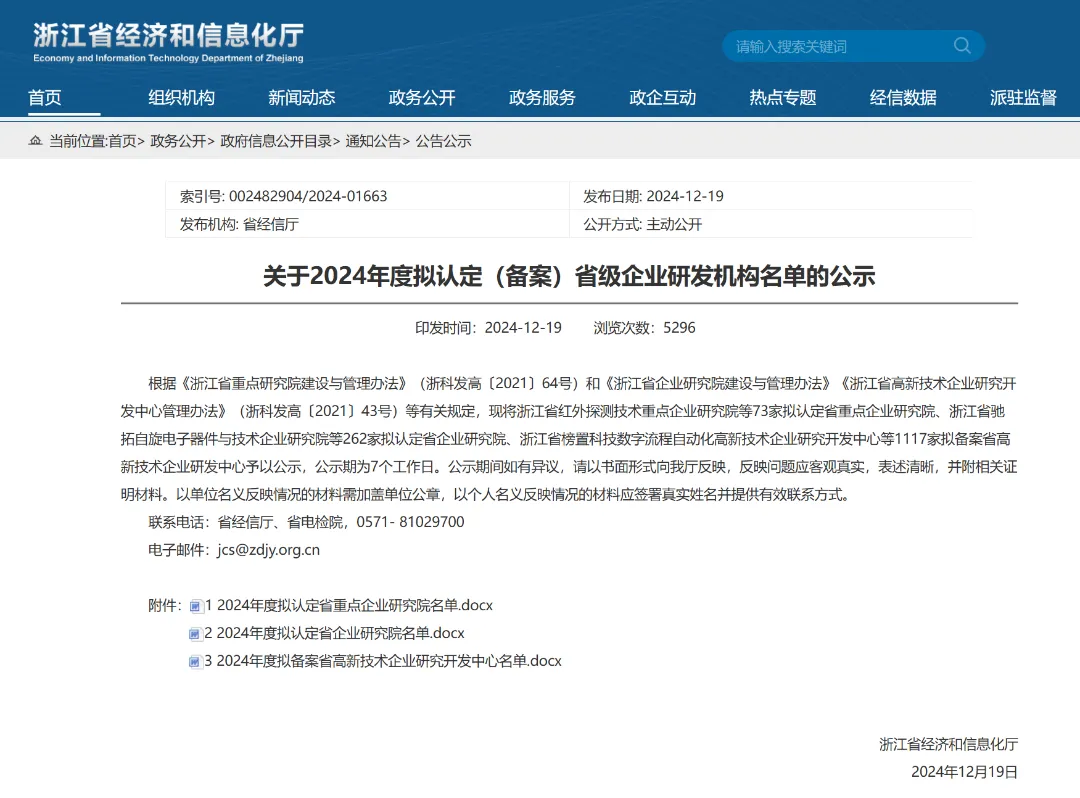Click the 附件: label

point(165,605)
